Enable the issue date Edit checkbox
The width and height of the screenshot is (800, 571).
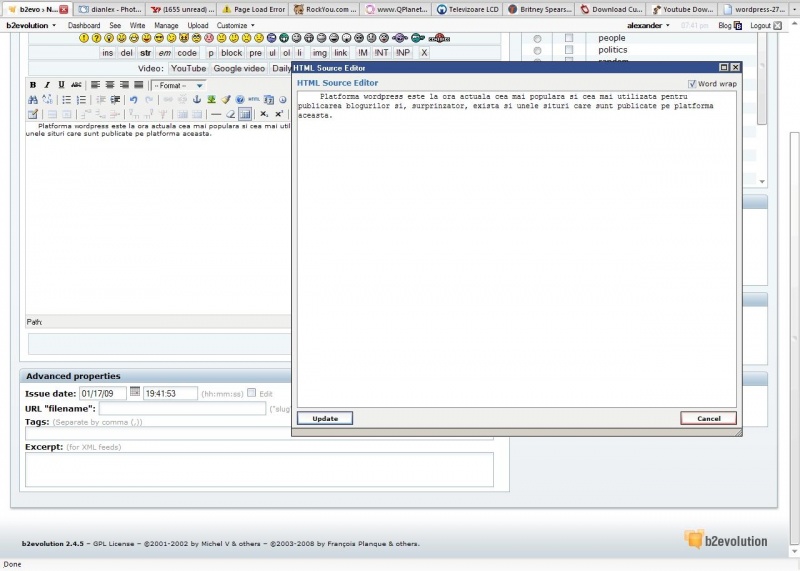click(x=252, y=392)
